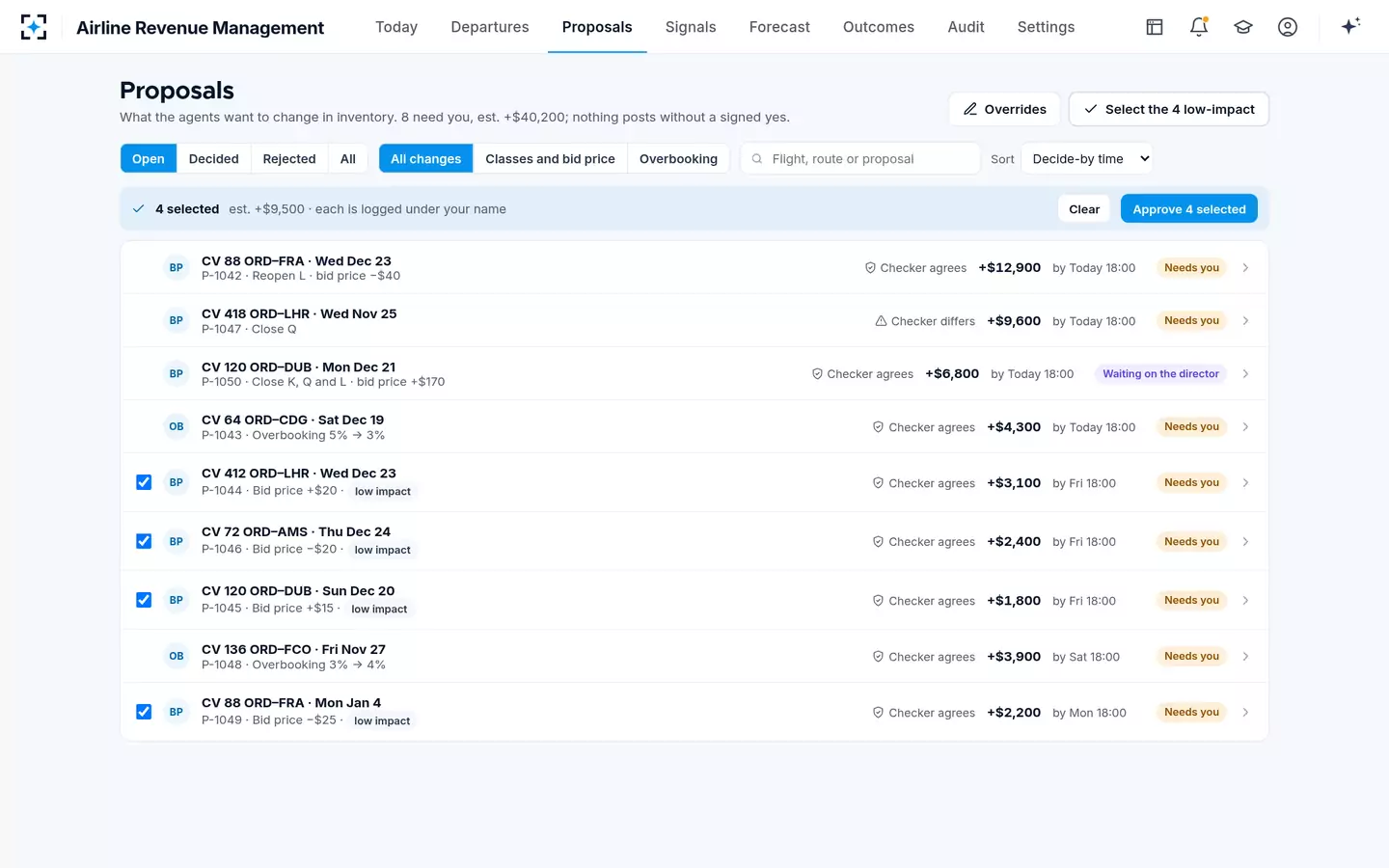The image size is (1389, 868).
Task: Click Needs you badge for P-1047
Action: pyautogui.click(x=1191, y=320)
